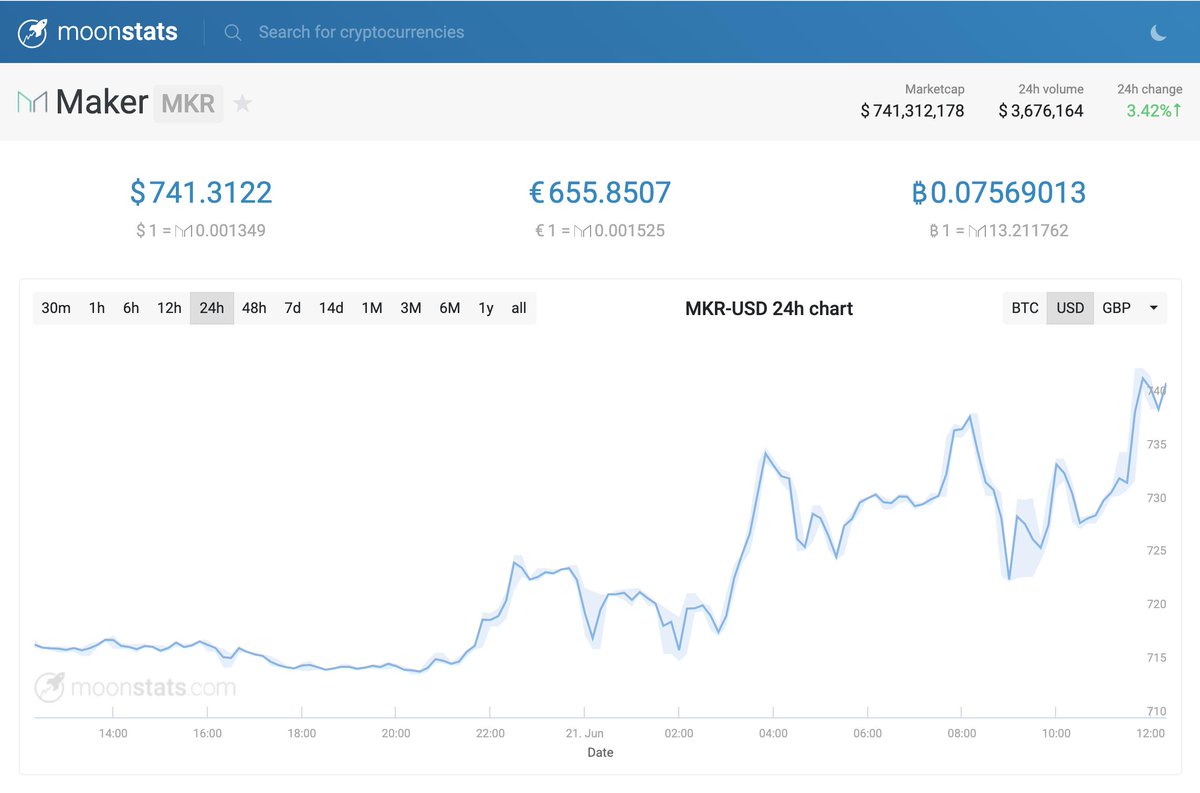Click the 24h change 3.42% value

[1154, 111]
